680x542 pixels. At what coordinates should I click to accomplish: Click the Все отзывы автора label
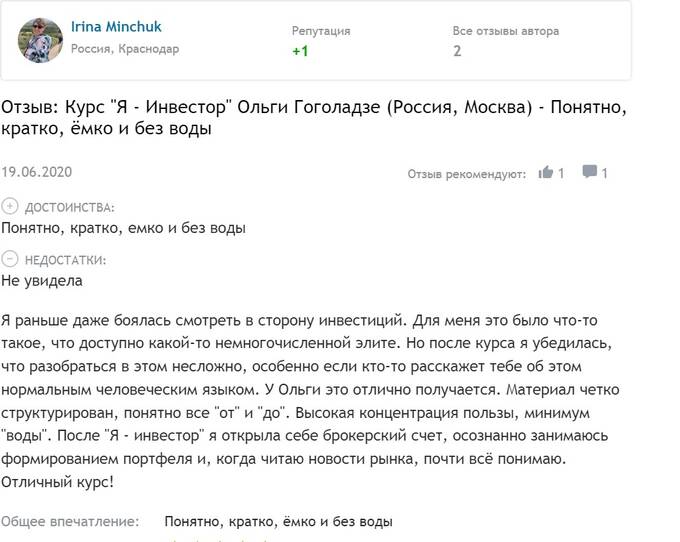pyautogui.click(x=506, y=31)
